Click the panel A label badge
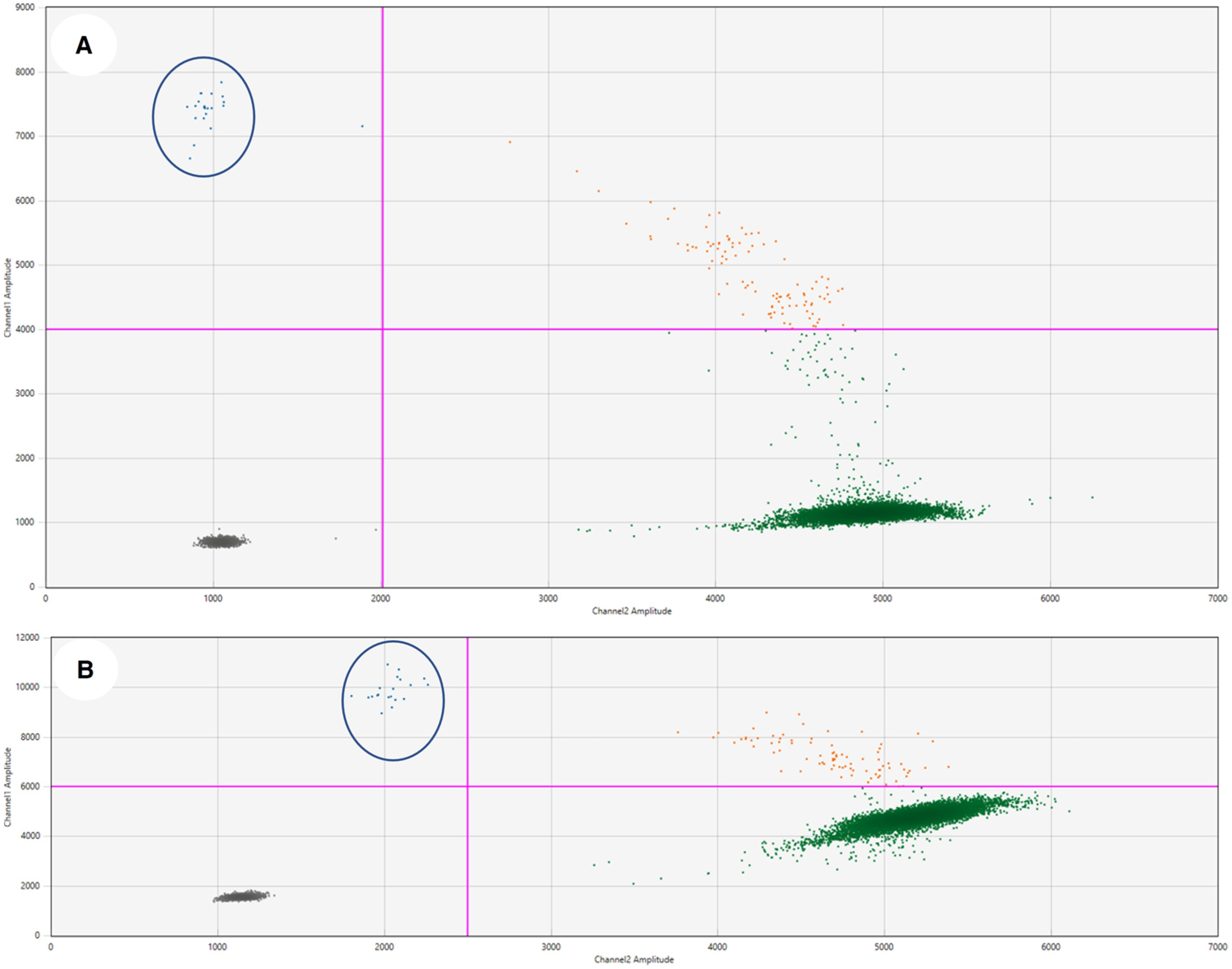1232x969 pixels. [x=84, y=45]
